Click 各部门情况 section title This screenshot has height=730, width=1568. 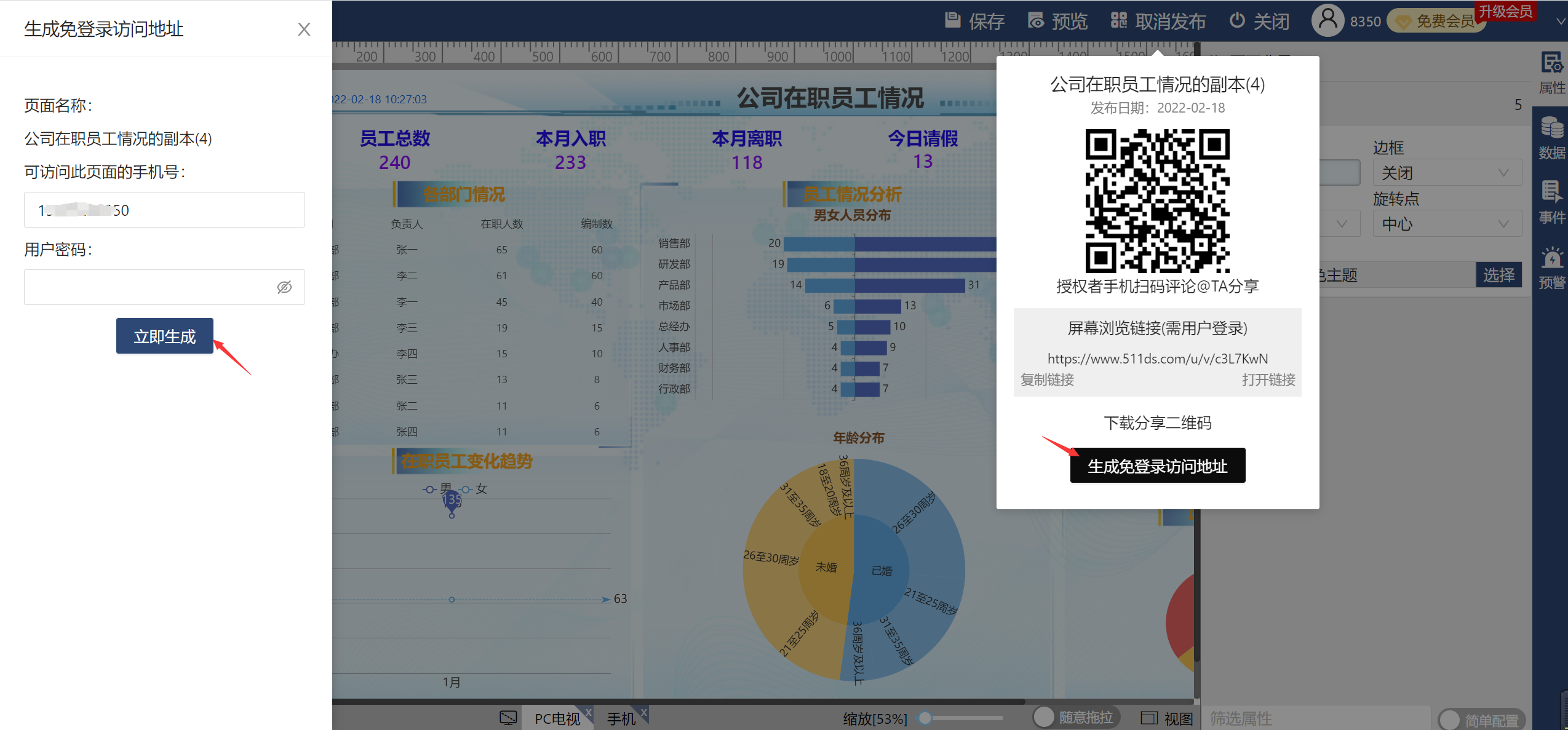[463, 194]
